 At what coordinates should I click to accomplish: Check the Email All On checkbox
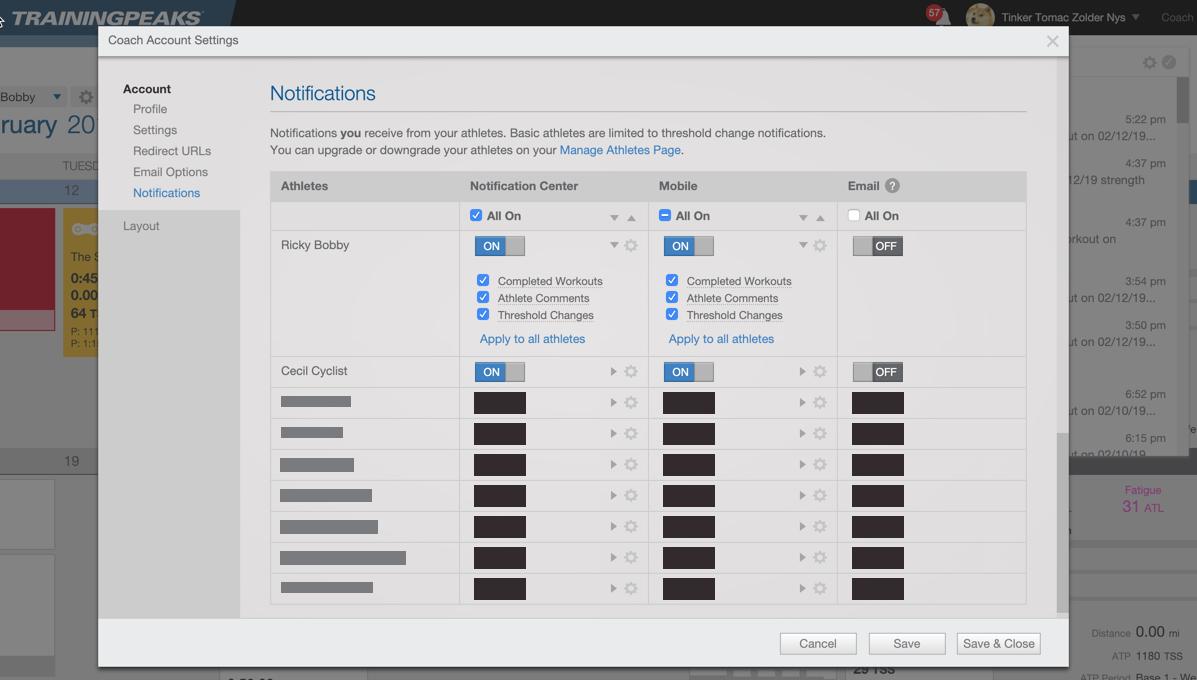pos(854,216)
